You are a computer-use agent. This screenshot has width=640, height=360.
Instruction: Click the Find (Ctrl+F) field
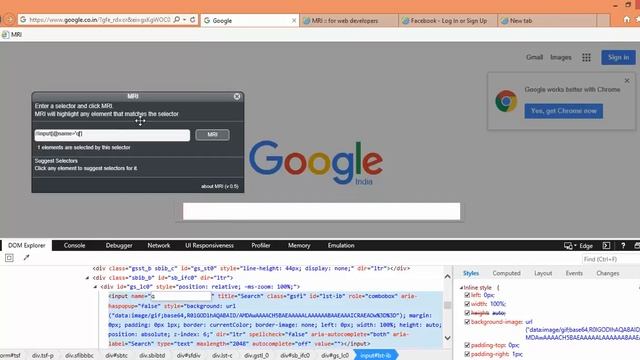click(611, 259)
